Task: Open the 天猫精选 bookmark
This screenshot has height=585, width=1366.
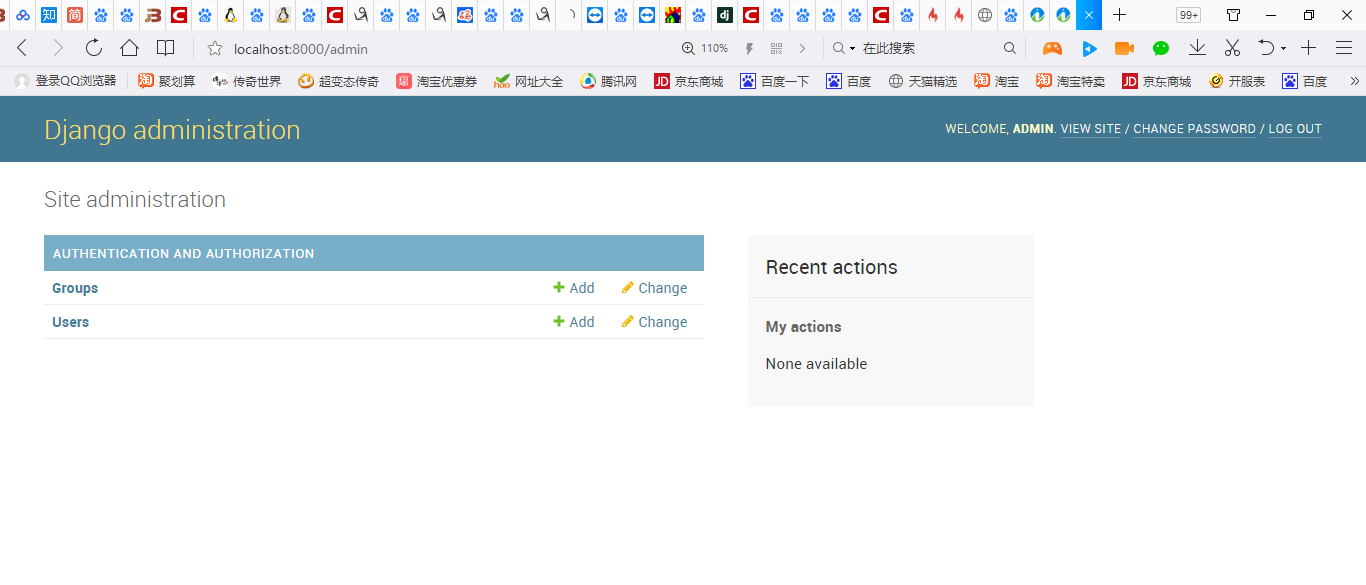Action: click(x=922, y=81)
